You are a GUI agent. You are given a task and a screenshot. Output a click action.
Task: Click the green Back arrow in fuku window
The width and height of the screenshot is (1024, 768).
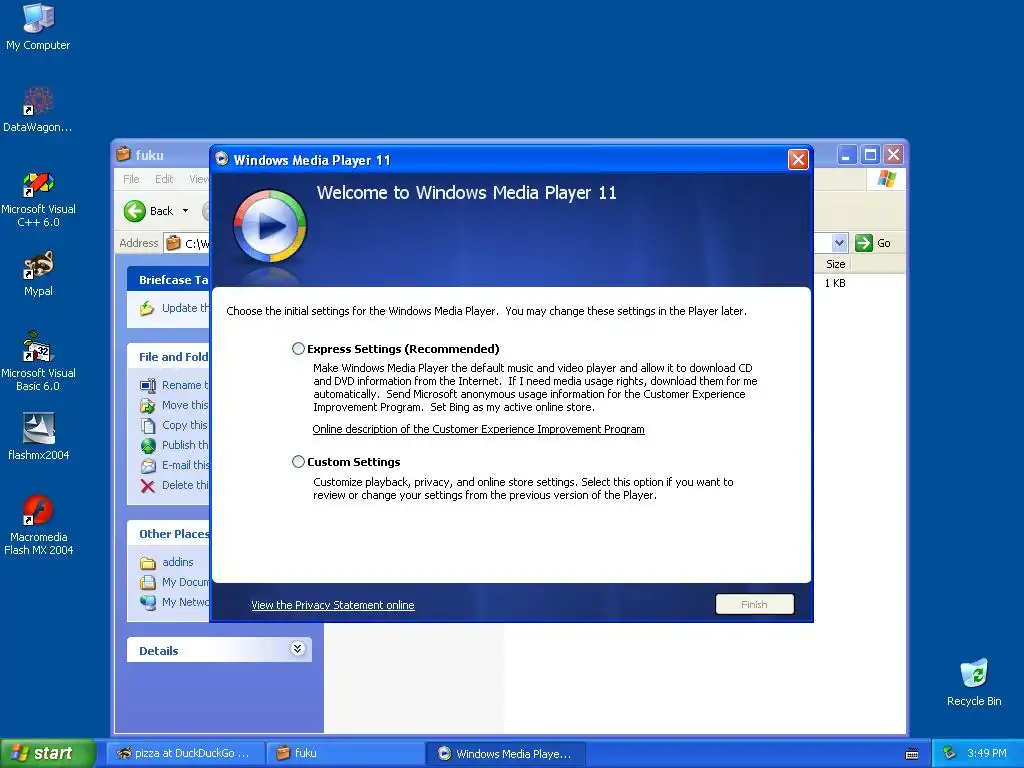[135, 211]
